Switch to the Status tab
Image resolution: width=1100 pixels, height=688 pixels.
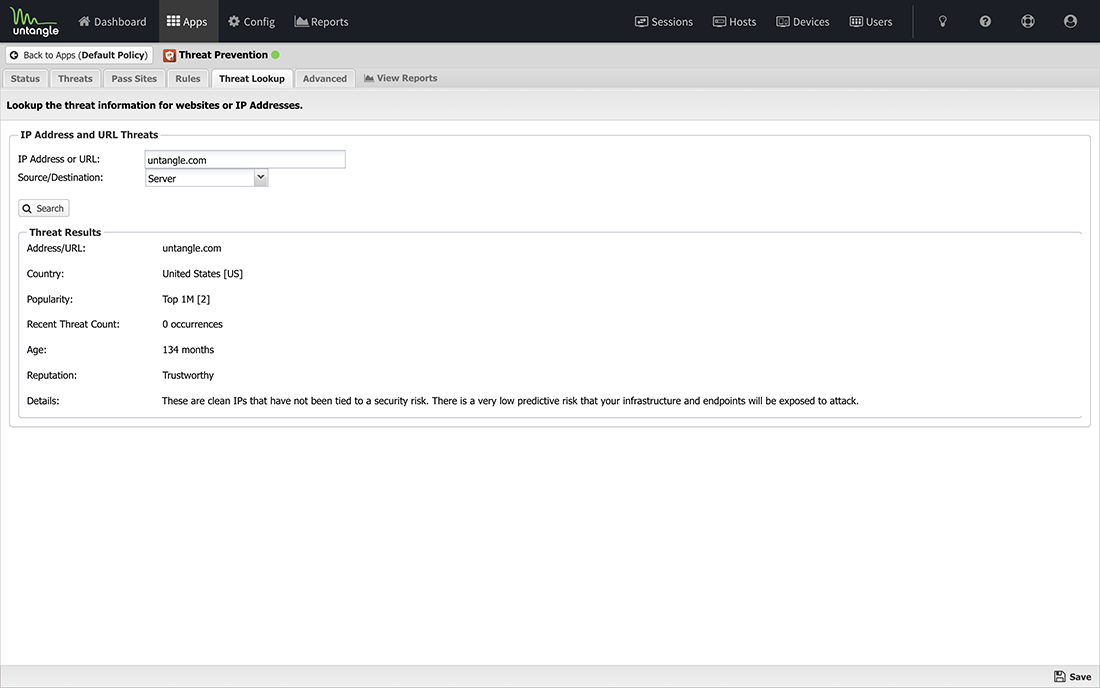pos(25,79)
